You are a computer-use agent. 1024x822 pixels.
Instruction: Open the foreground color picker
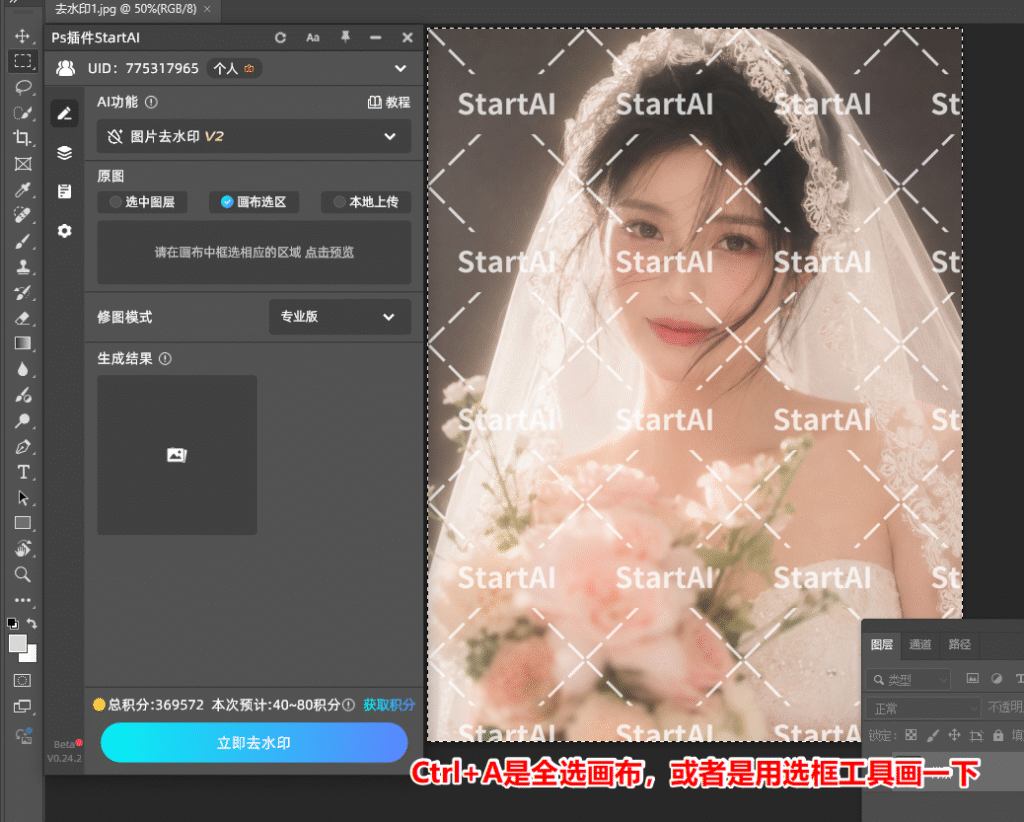pyautogui.click(x=18, y=643)
